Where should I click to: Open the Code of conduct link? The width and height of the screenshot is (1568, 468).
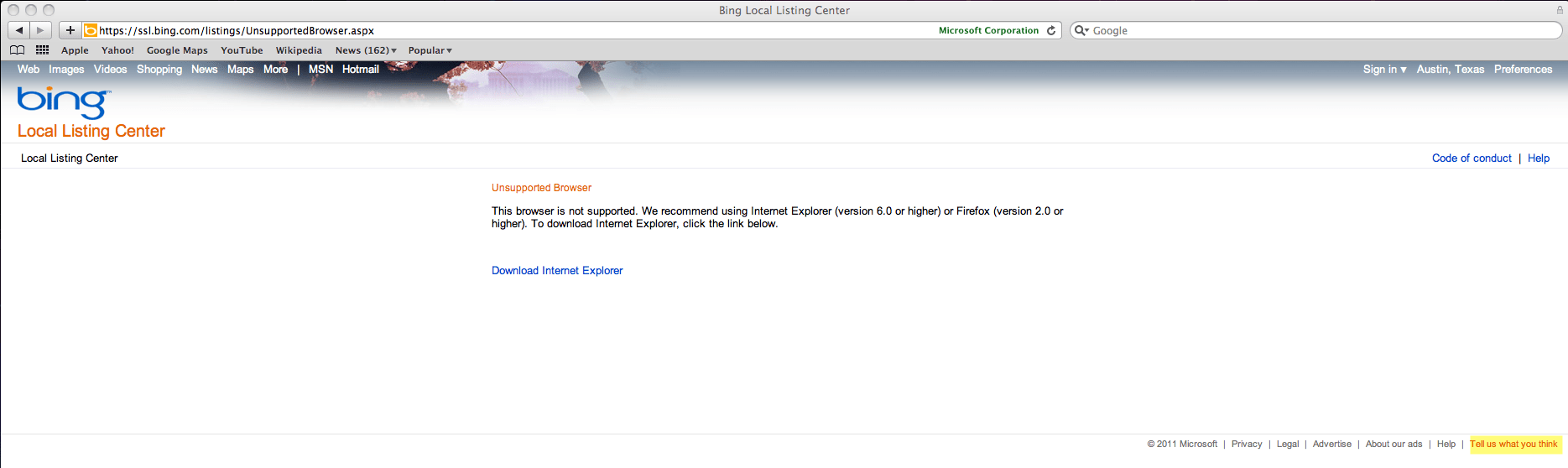click(x=1472, y=159)
